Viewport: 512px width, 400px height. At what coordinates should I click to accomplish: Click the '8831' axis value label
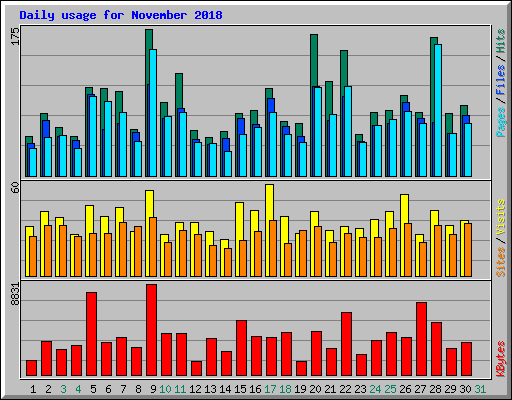tap(15, 294)
